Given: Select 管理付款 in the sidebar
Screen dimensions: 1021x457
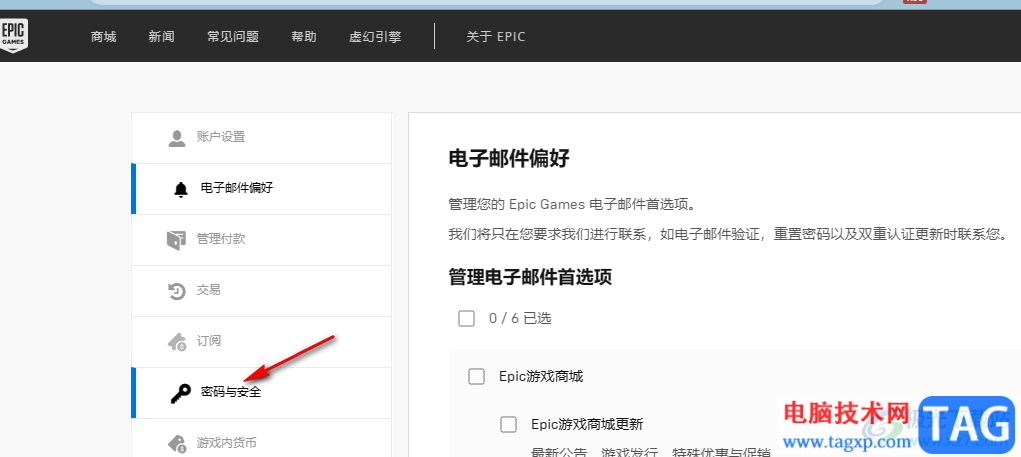Looking at the screenshot, I should pyautogui.click(x=261, y=240).
